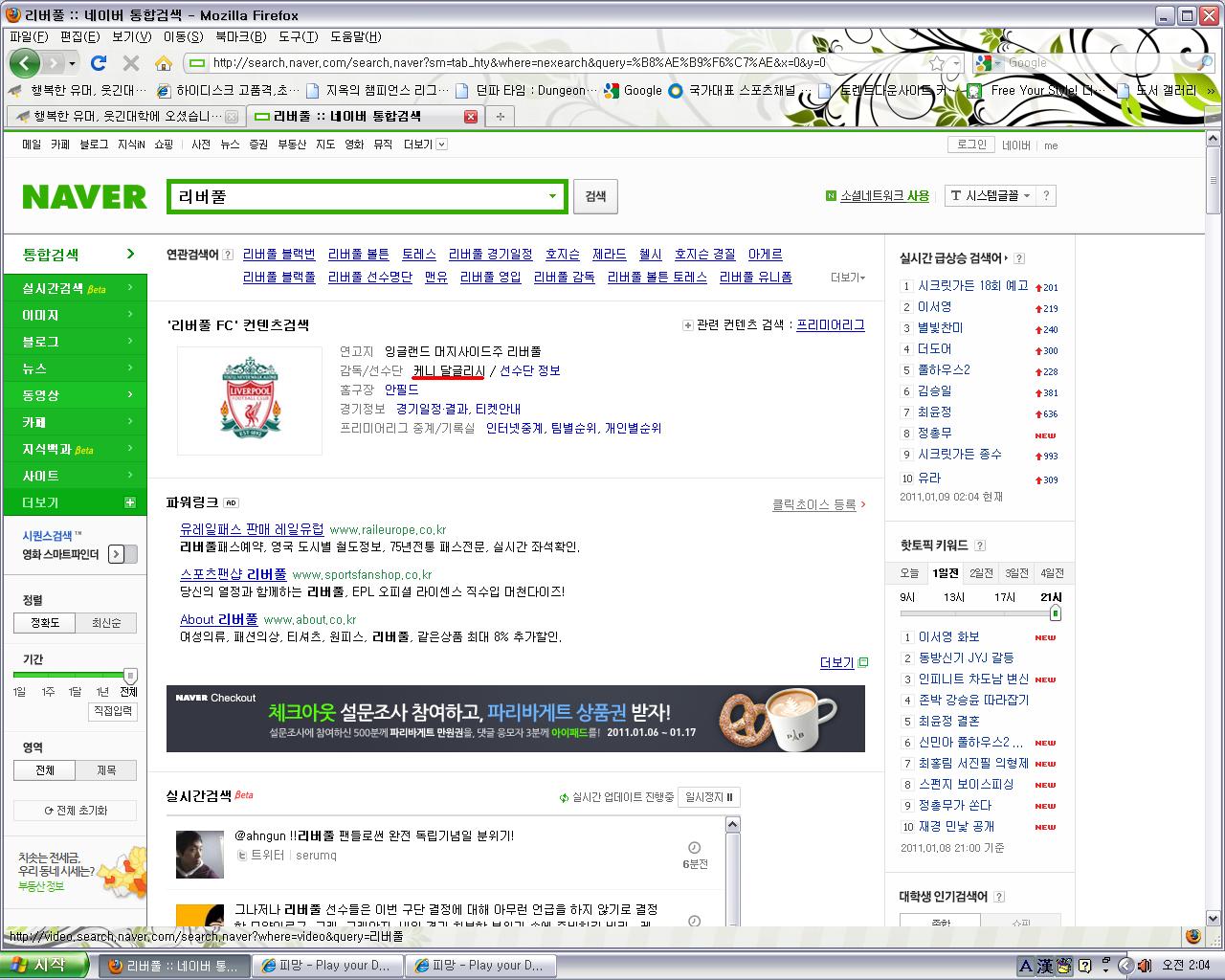Image resolution: width=1225 pixels, height=980 pixels.
Task: Open help icon beside 시스템글꼴
Action: click(1046, 195)
